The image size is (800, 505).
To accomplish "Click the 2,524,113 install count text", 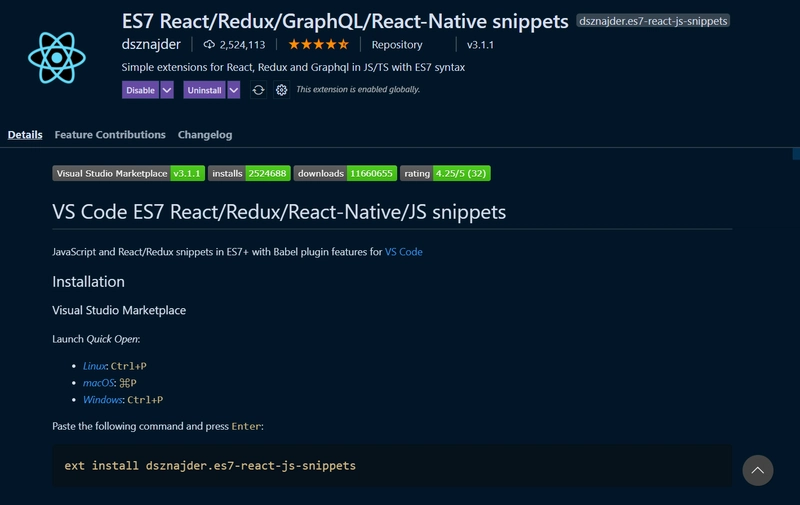I will pos(242,45).
